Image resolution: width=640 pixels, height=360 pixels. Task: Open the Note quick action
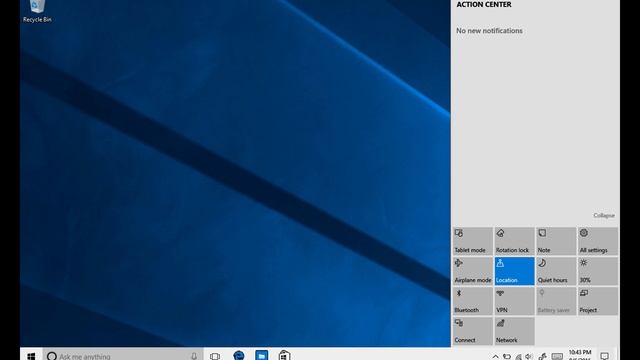(556, 241)
